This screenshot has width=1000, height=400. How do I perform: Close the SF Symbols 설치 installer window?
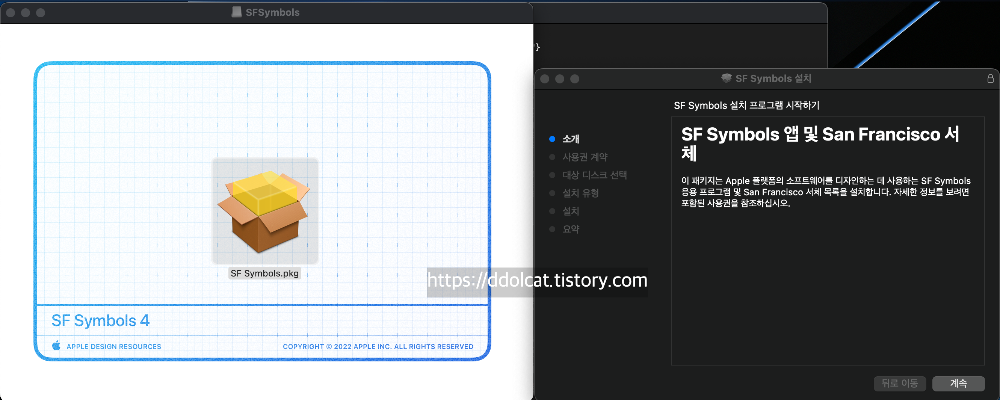546,78
